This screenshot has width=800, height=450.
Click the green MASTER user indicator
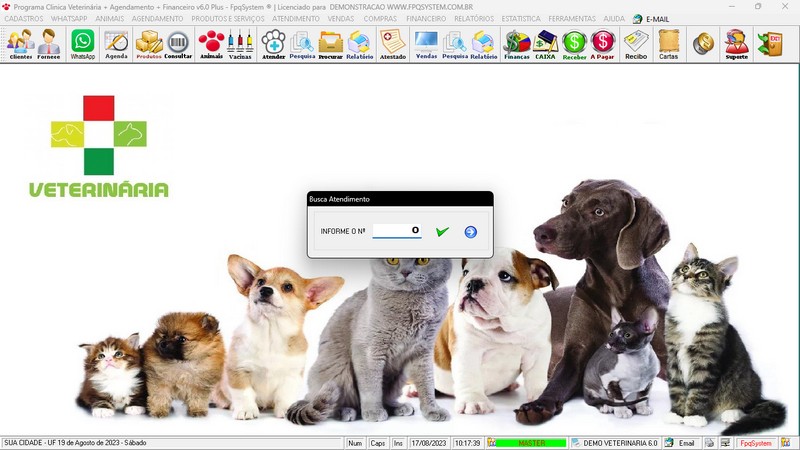531,443
